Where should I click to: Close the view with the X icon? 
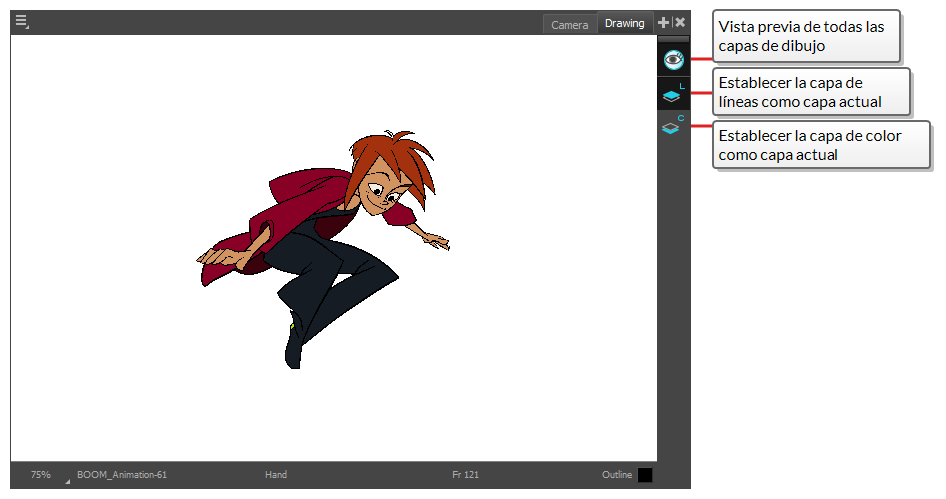[680, 22]
